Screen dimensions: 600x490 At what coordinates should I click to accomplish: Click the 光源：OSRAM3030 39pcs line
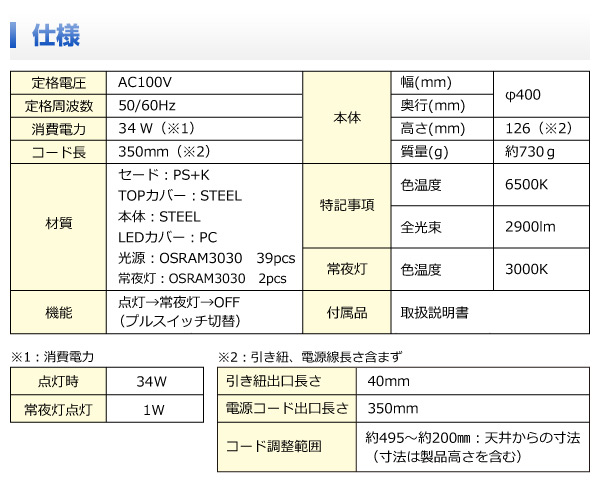[206, 257]
